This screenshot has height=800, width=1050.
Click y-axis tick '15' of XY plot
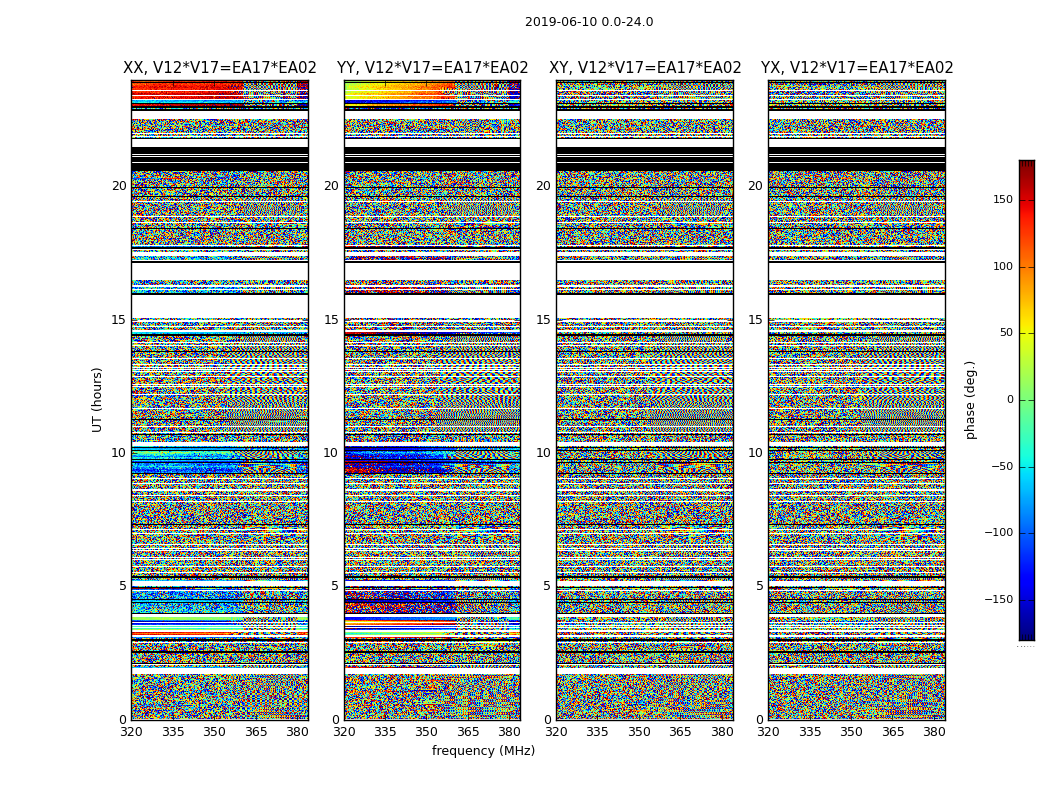click(544, 320)
